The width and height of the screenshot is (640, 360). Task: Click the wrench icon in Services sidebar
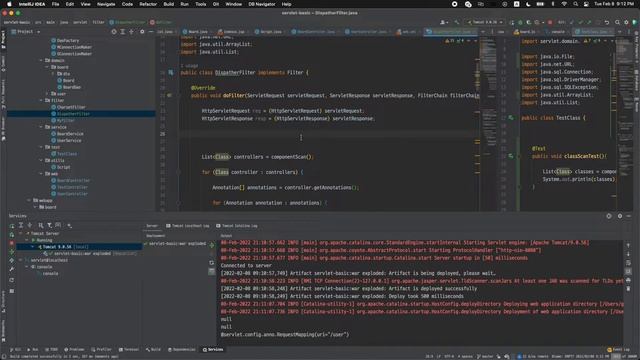(12, 269)
